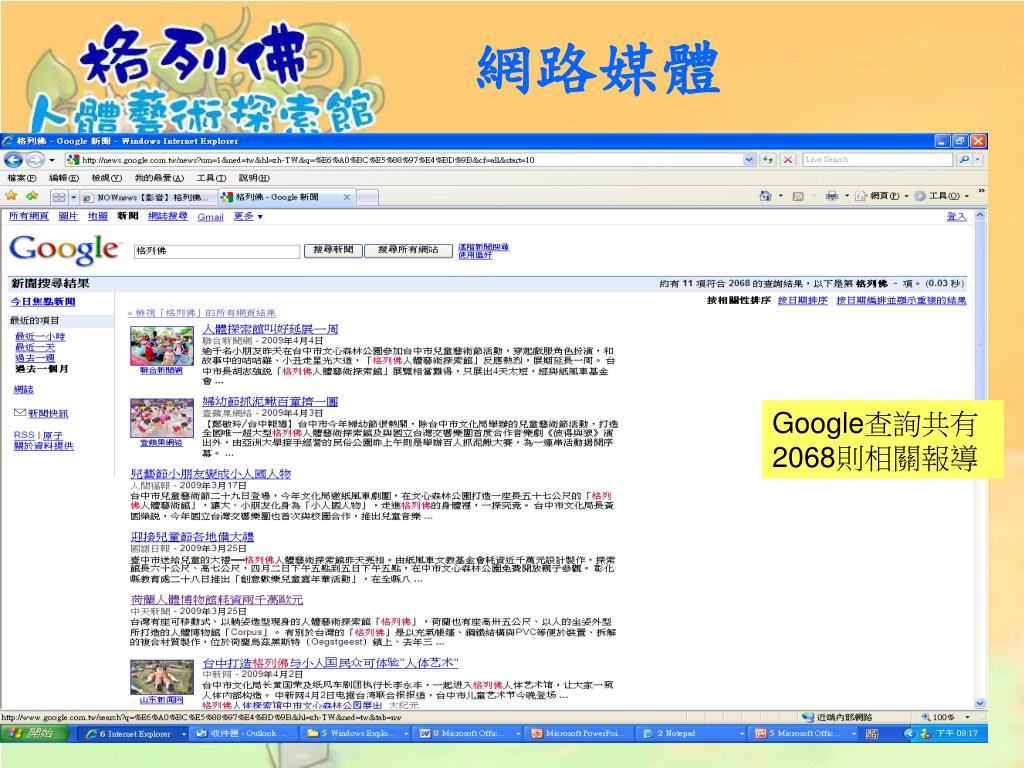Open the recent pages dropdown beside Forward
Screen dimensions: 1024x768
click(52, 160)
